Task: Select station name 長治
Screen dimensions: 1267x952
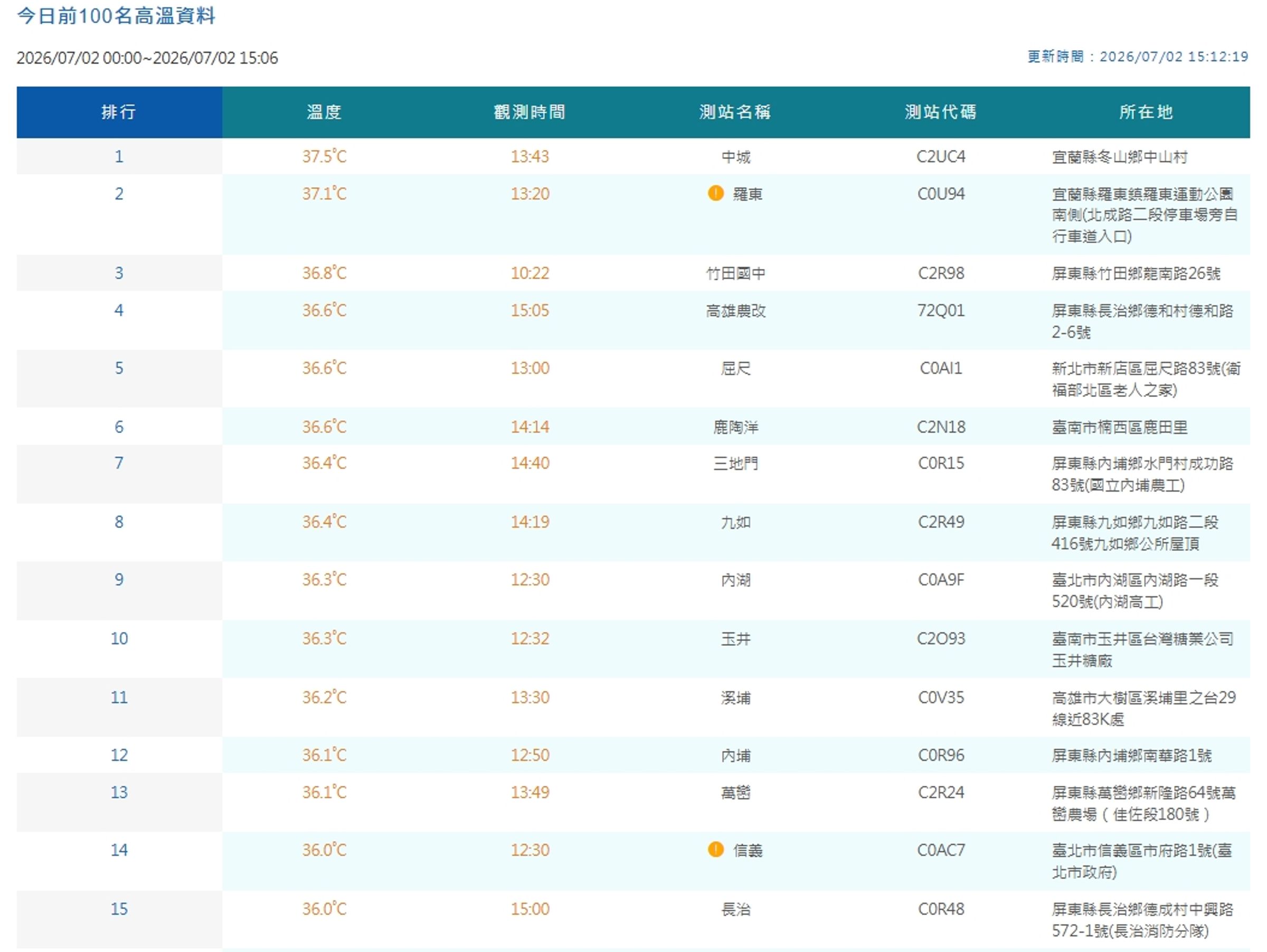Action: (x=735, y=909)
